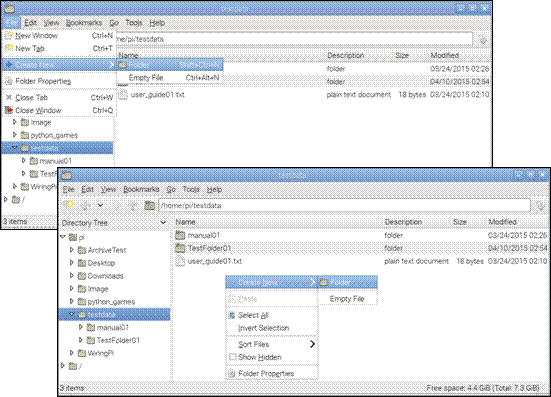This screenshot has width=551, height=397.
Task: Click the user_guide01.txt document icon in back window
Action: click(123, 94)
